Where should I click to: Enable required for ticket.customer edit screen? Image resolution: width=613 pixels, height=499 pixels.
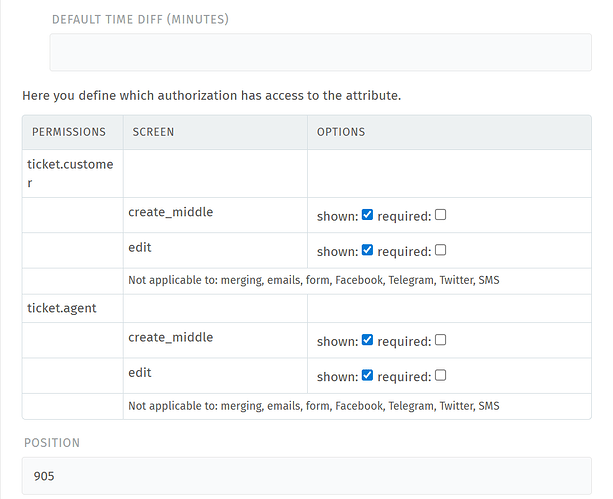coord(441,250)
